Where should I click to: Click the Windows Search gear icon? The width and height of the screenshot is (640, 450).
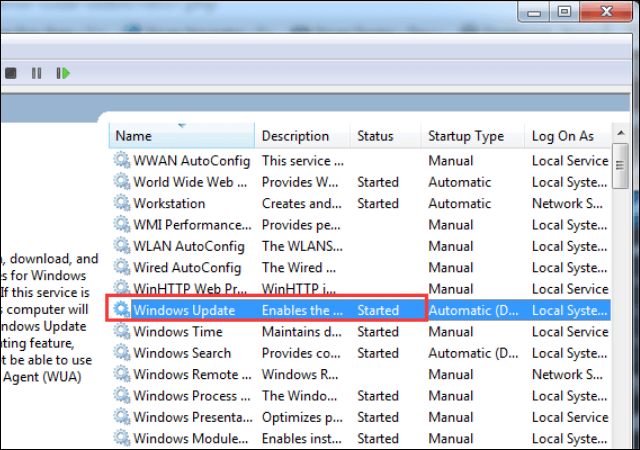122,352
